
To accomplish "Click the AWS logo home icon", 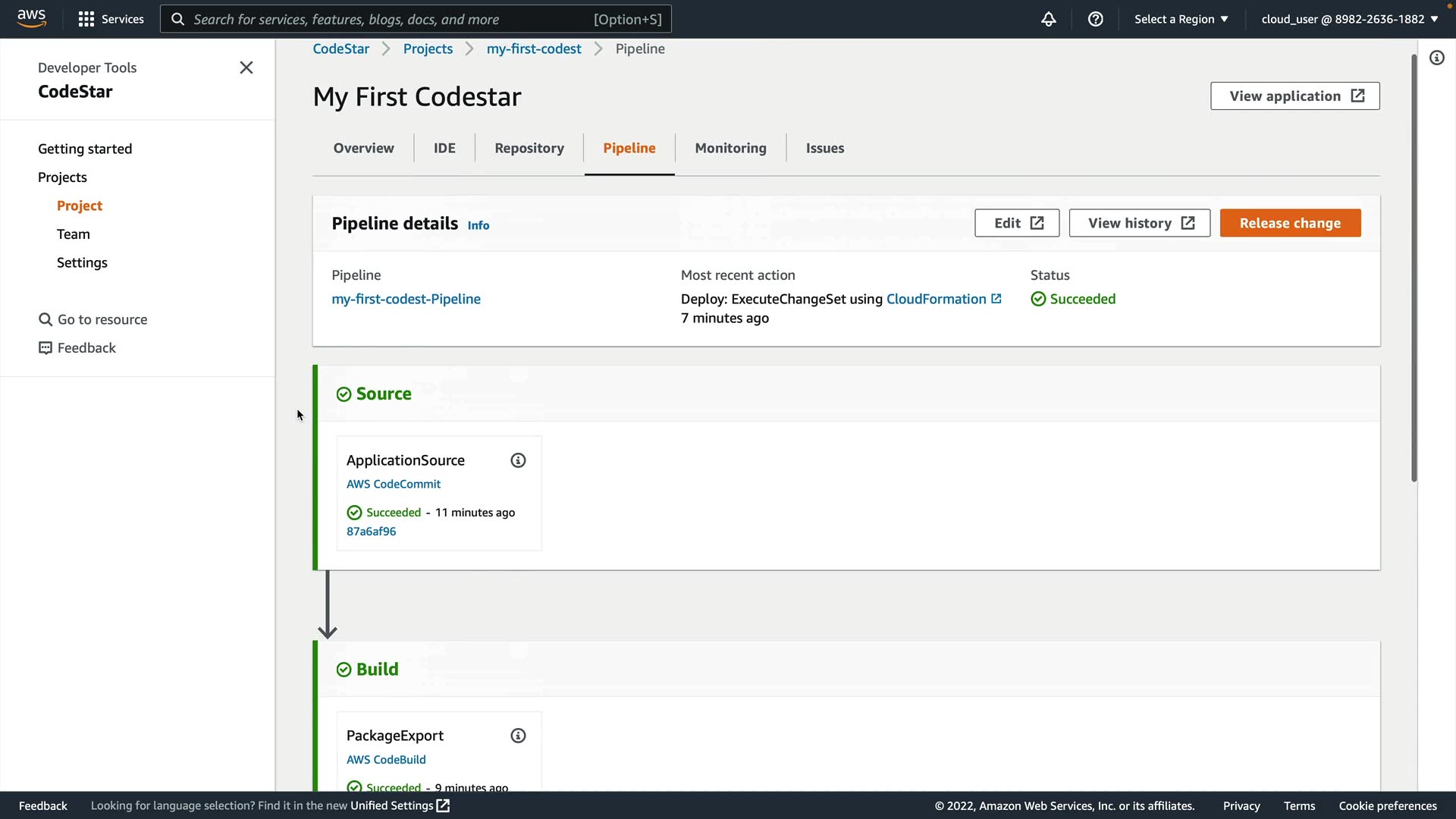I will 31,18.
